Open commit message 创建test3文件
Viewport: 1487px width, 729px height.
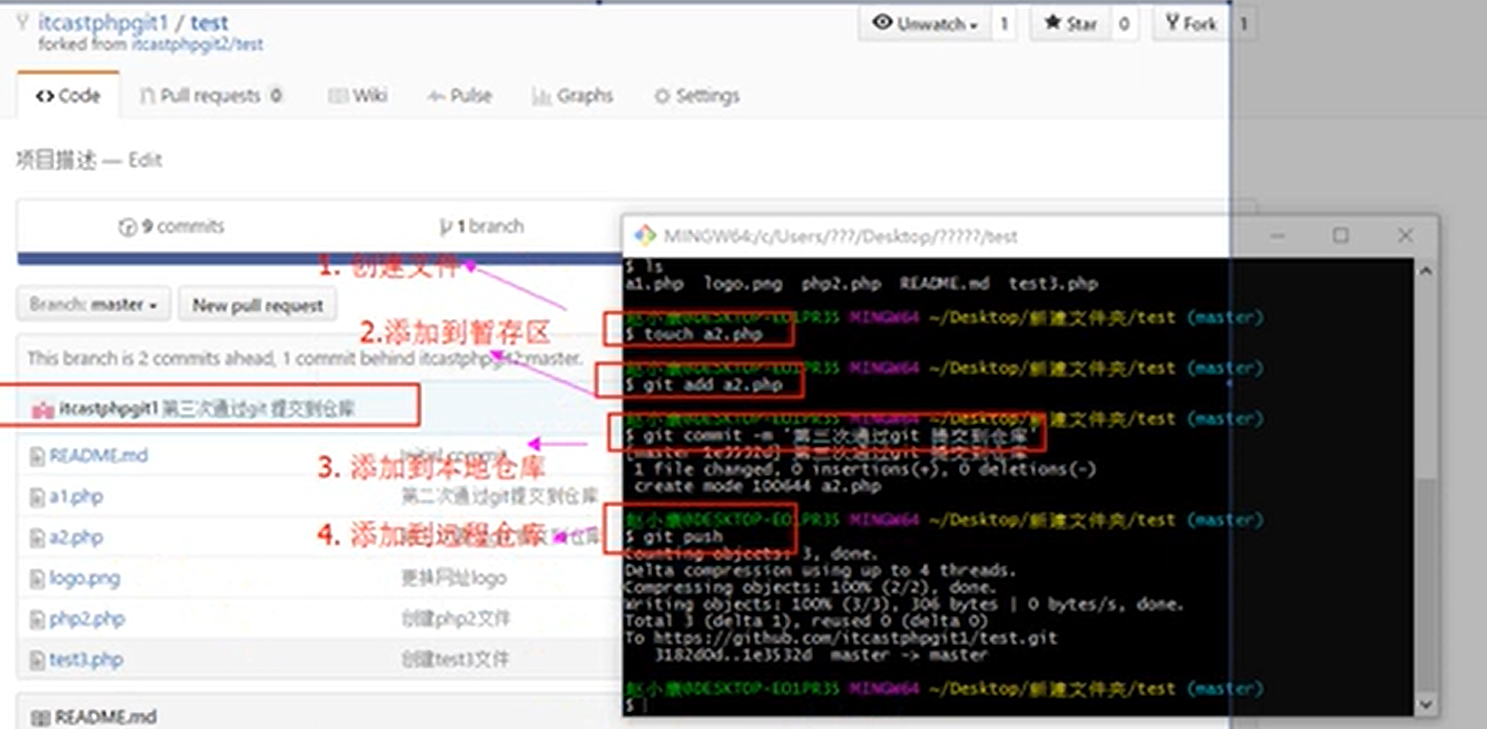(x=455, y=660)
